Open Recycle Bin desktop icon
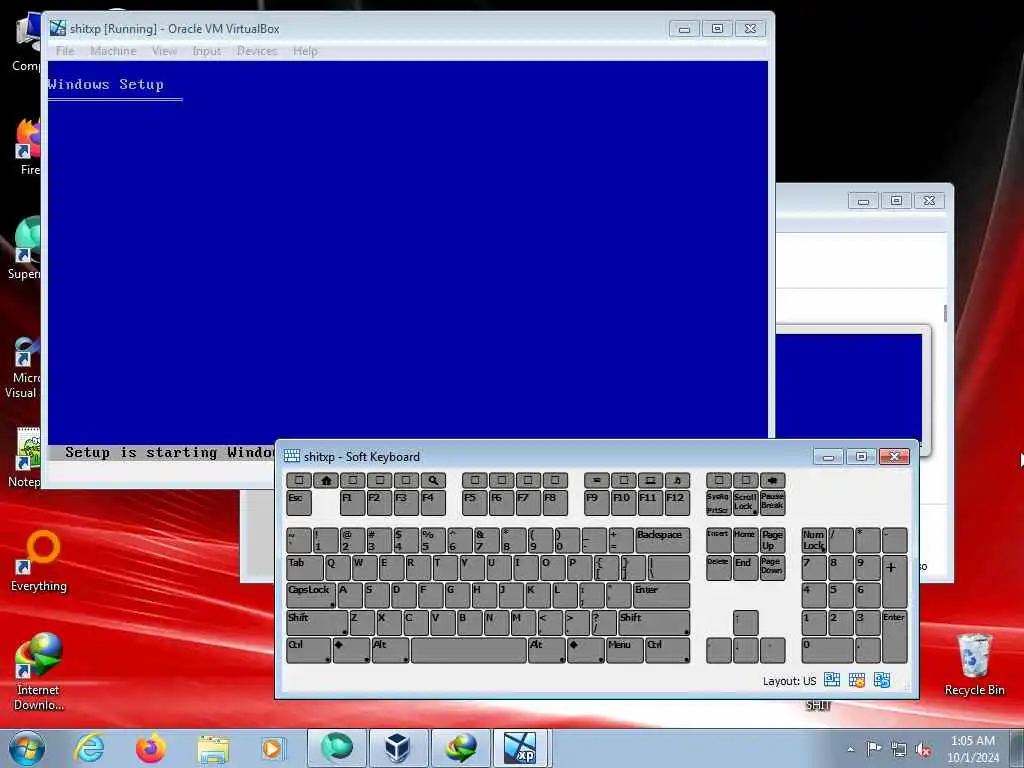1024x768 pixels. tap(974, 665)
